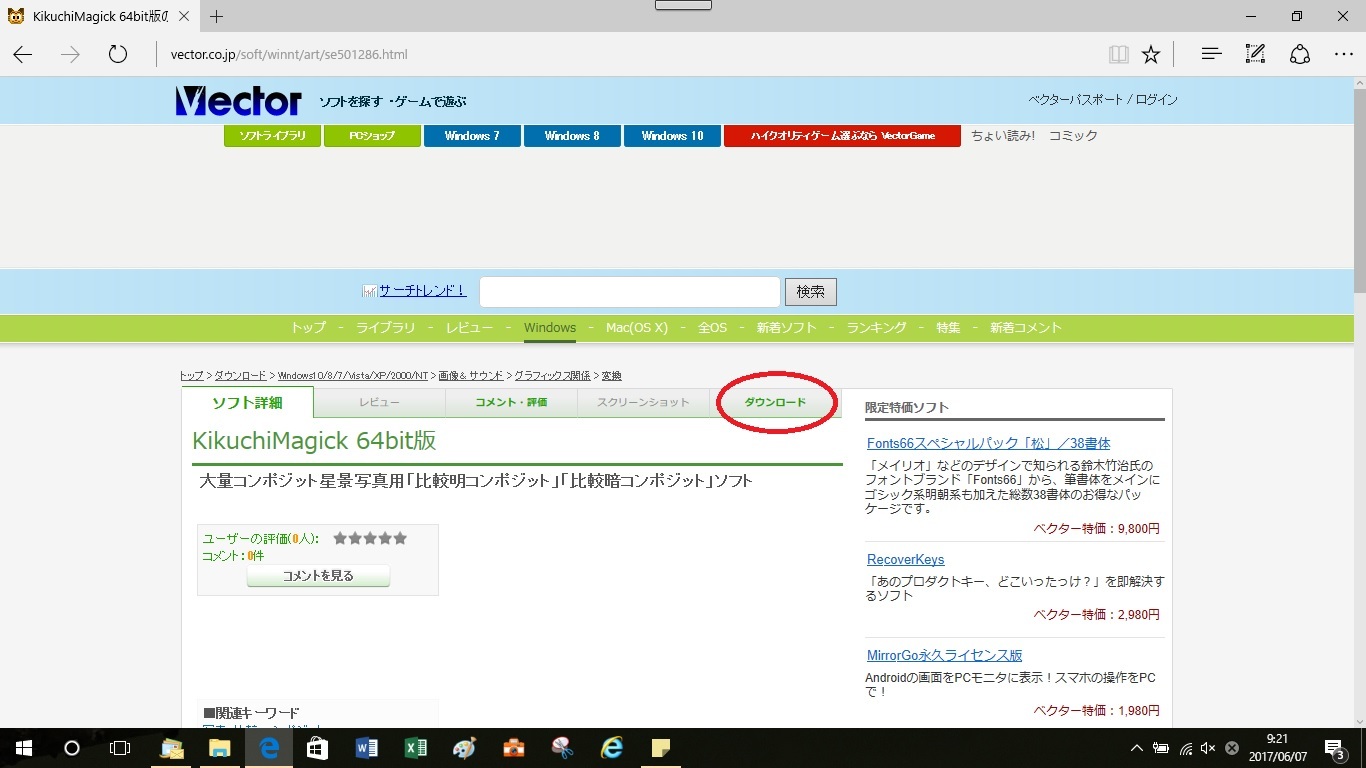
Task: Open the Edge Hub panel
Action: 1211,54
